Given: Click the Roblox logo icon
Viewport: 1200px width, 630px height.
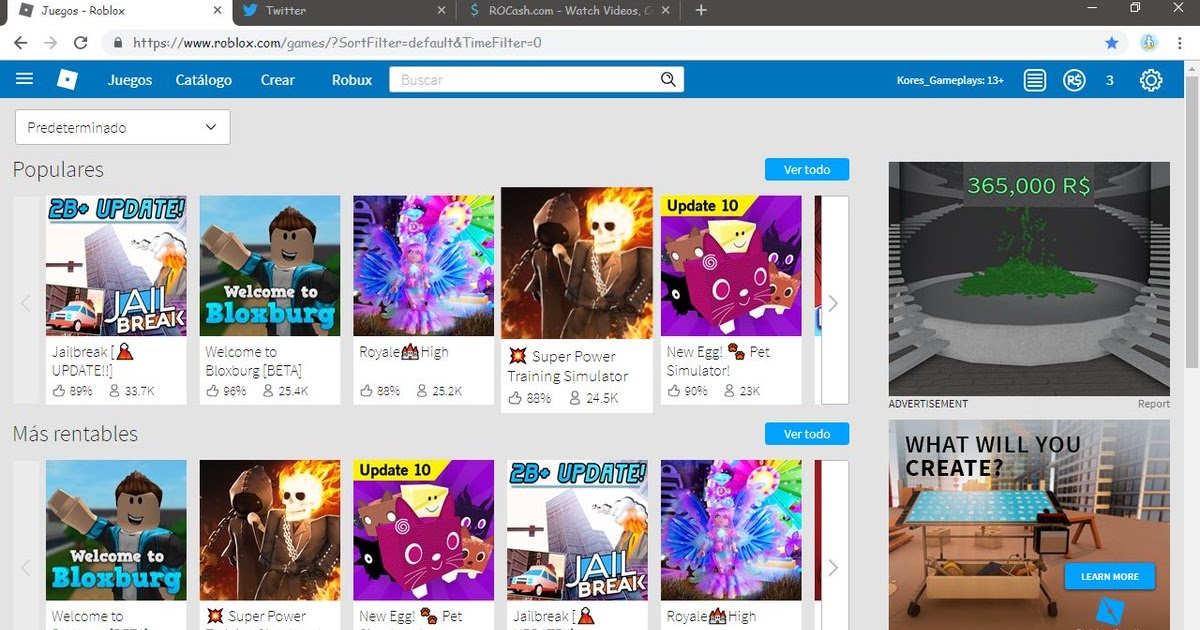Looking at the screenshot, I should (67, 80).
